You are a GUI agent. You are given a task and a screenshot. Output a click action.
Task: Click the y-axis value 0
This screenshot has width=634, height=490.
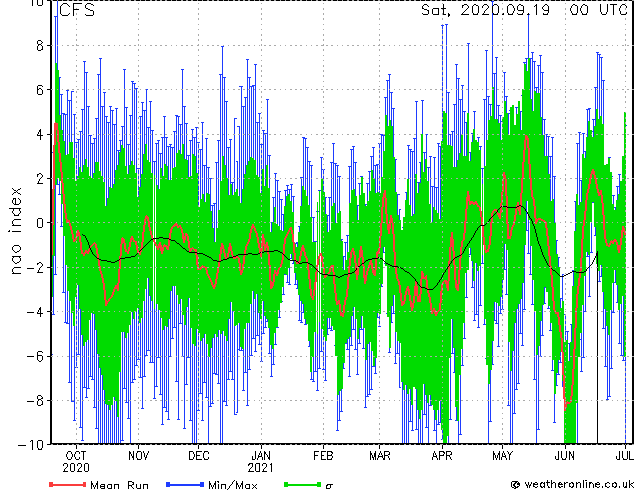pos(40,223)
